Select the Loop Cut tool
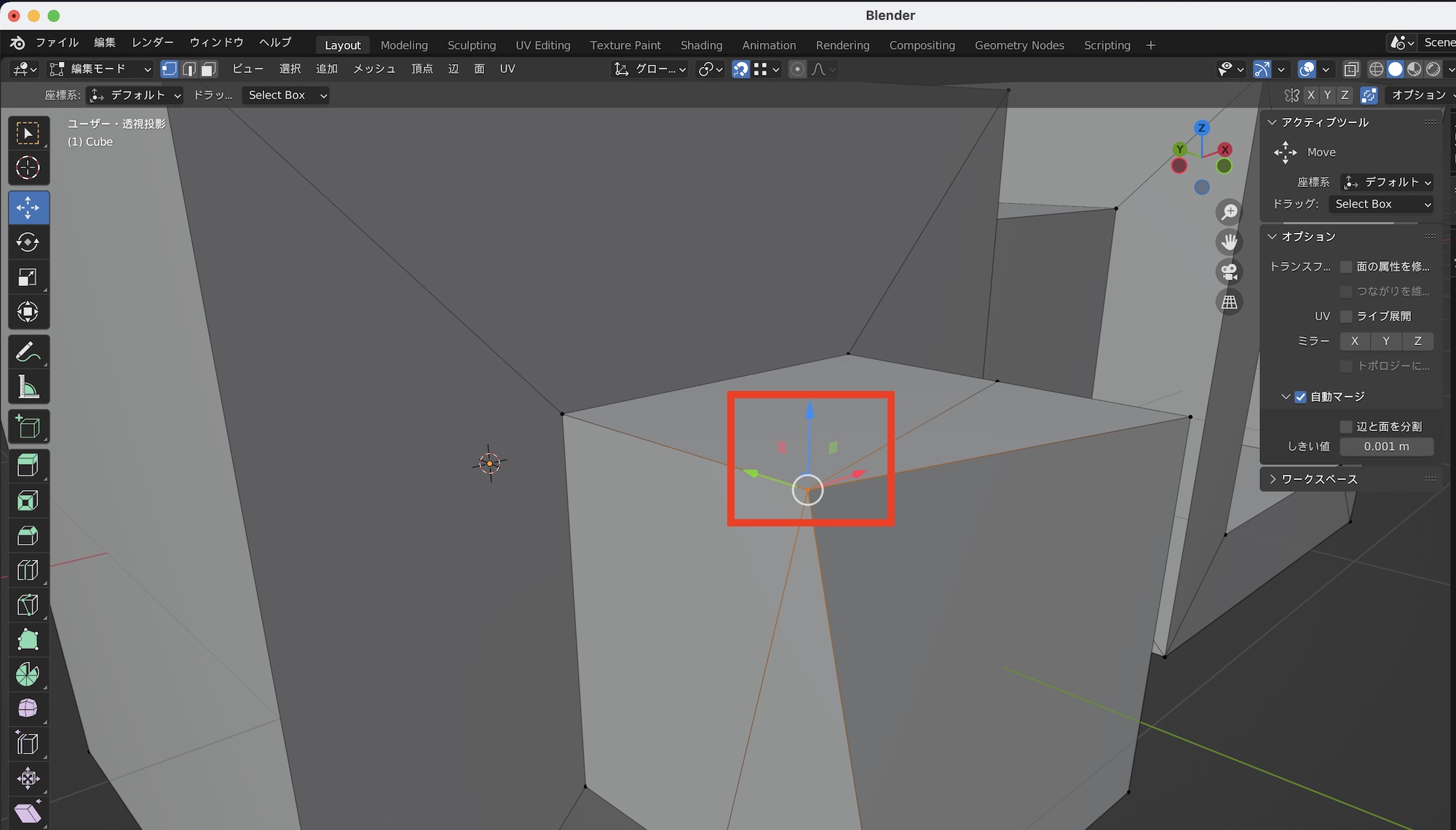1456x830 pixels. 28,570
